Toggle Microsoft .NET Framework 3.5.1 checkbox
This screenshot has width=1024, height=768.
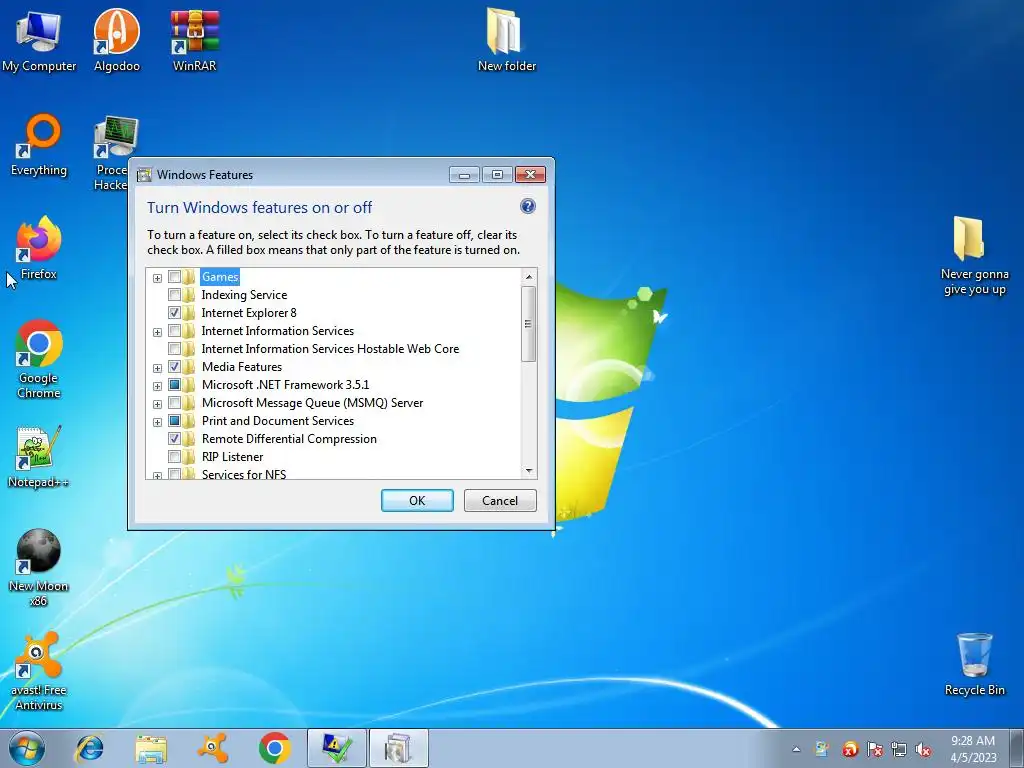pos(174,385)
